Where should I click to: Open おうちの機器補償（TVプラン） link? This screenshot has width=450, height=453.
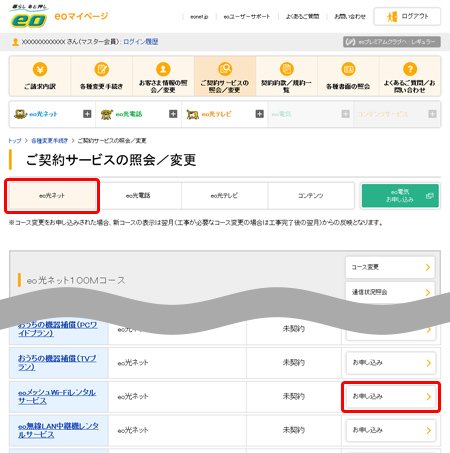(57, 363)
